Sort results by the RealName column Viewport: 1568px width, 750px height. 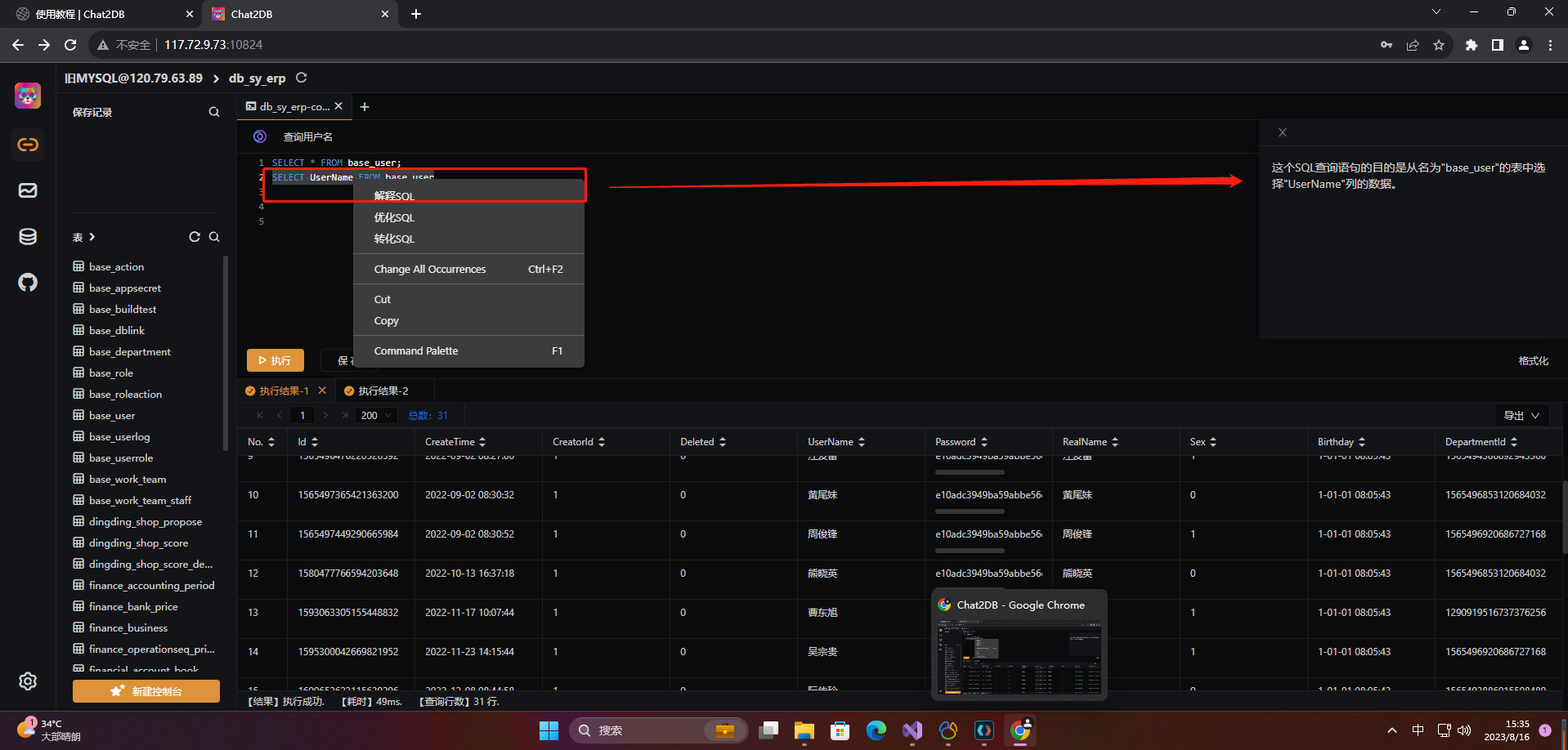(1115, 442)
